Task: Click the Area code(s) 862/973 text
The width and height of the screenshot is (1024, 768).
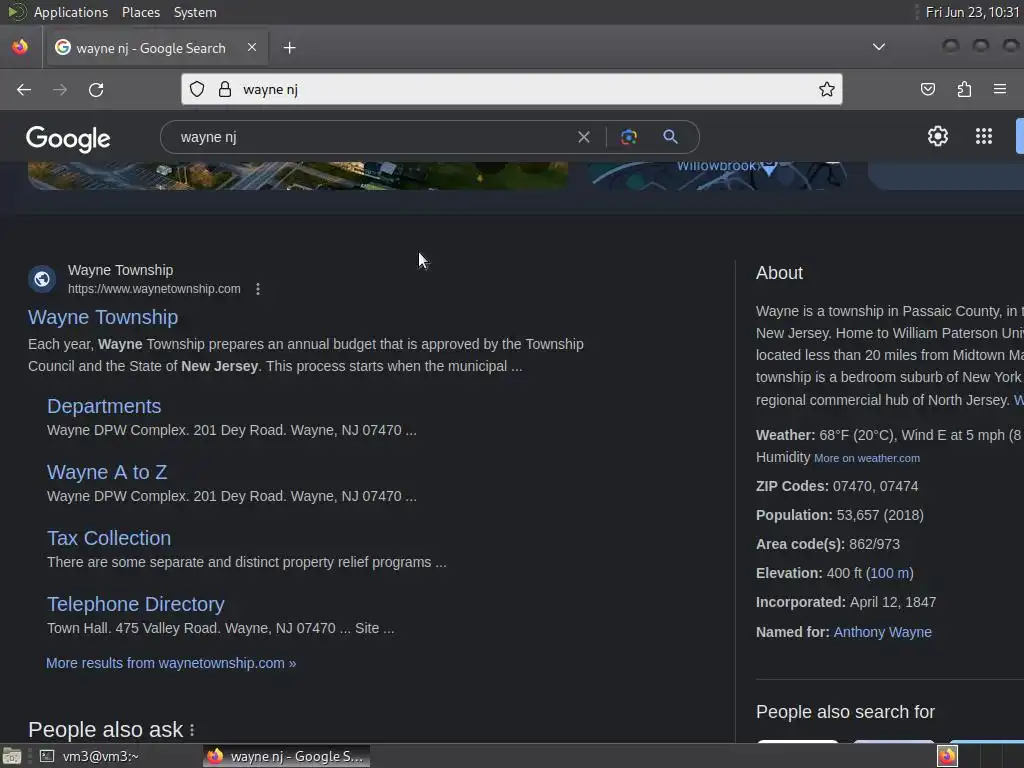Action: click(x=827, y=545)
